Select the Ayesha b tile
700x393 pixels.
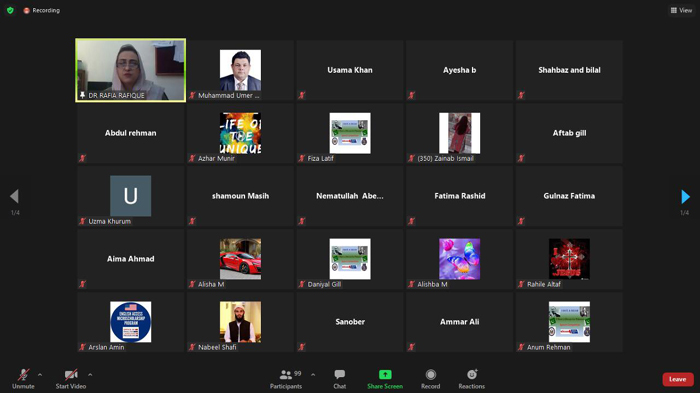pos(459,70)
